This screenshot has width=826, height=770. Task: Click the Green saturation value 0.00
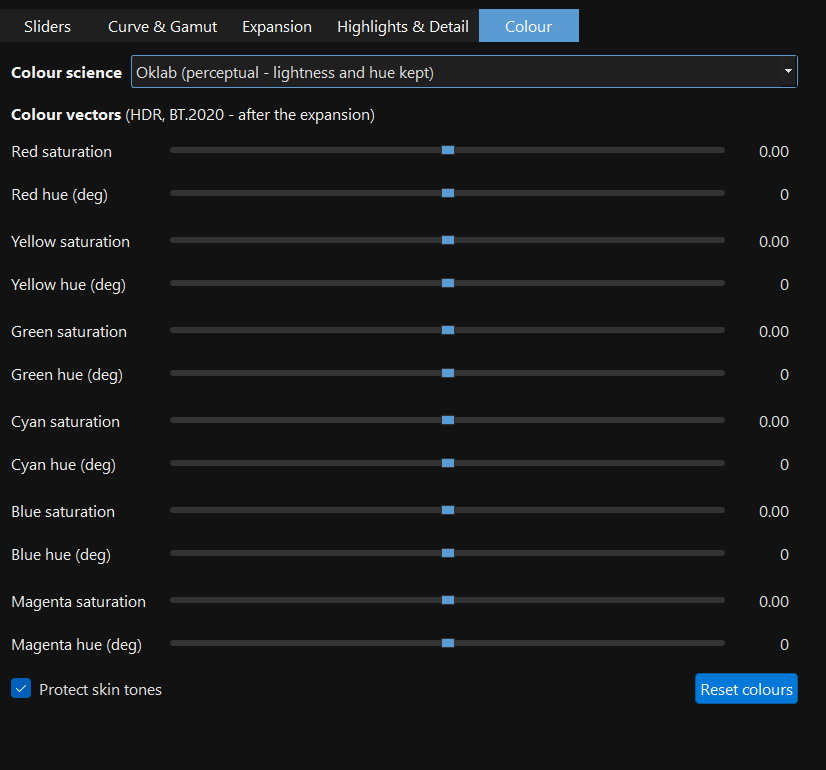click(773, 332)
